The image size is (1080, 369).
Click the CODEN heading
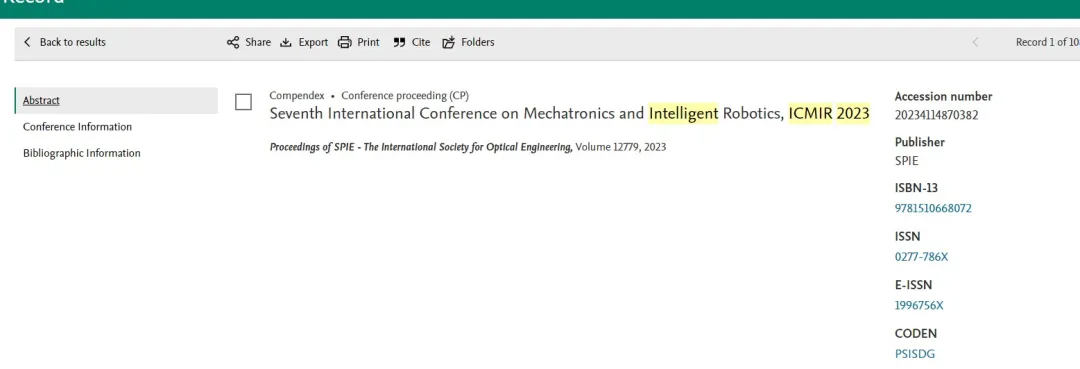point(915,333)
